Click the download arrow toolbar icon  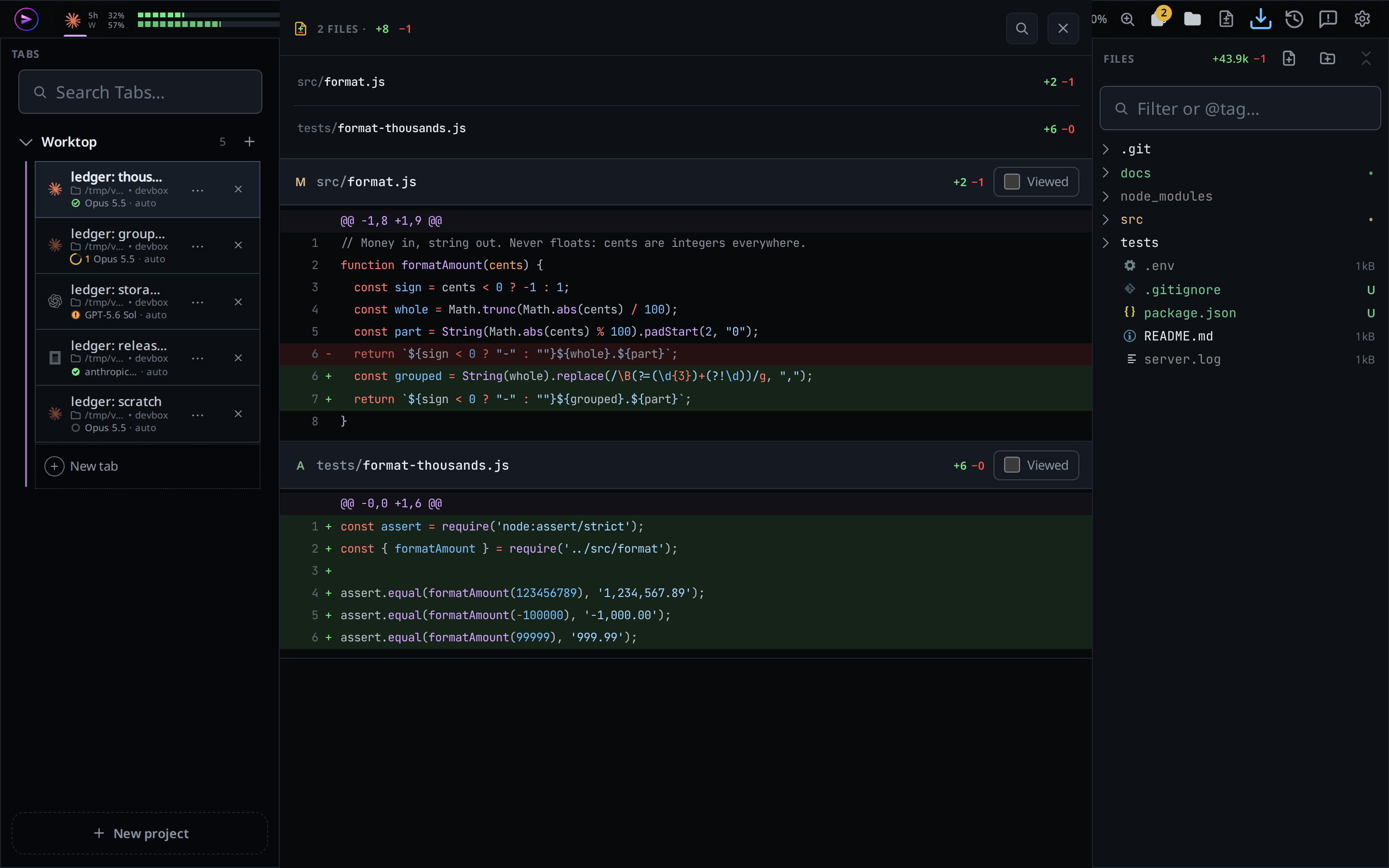click(1260, 19)
